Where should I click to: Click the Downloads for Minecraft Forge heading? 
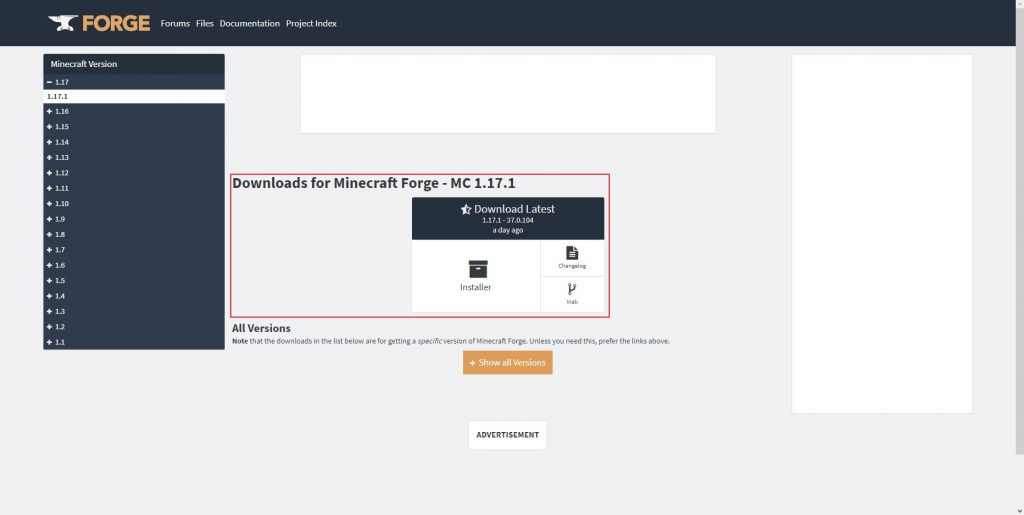pyautogui.click(x=374, y=183)
